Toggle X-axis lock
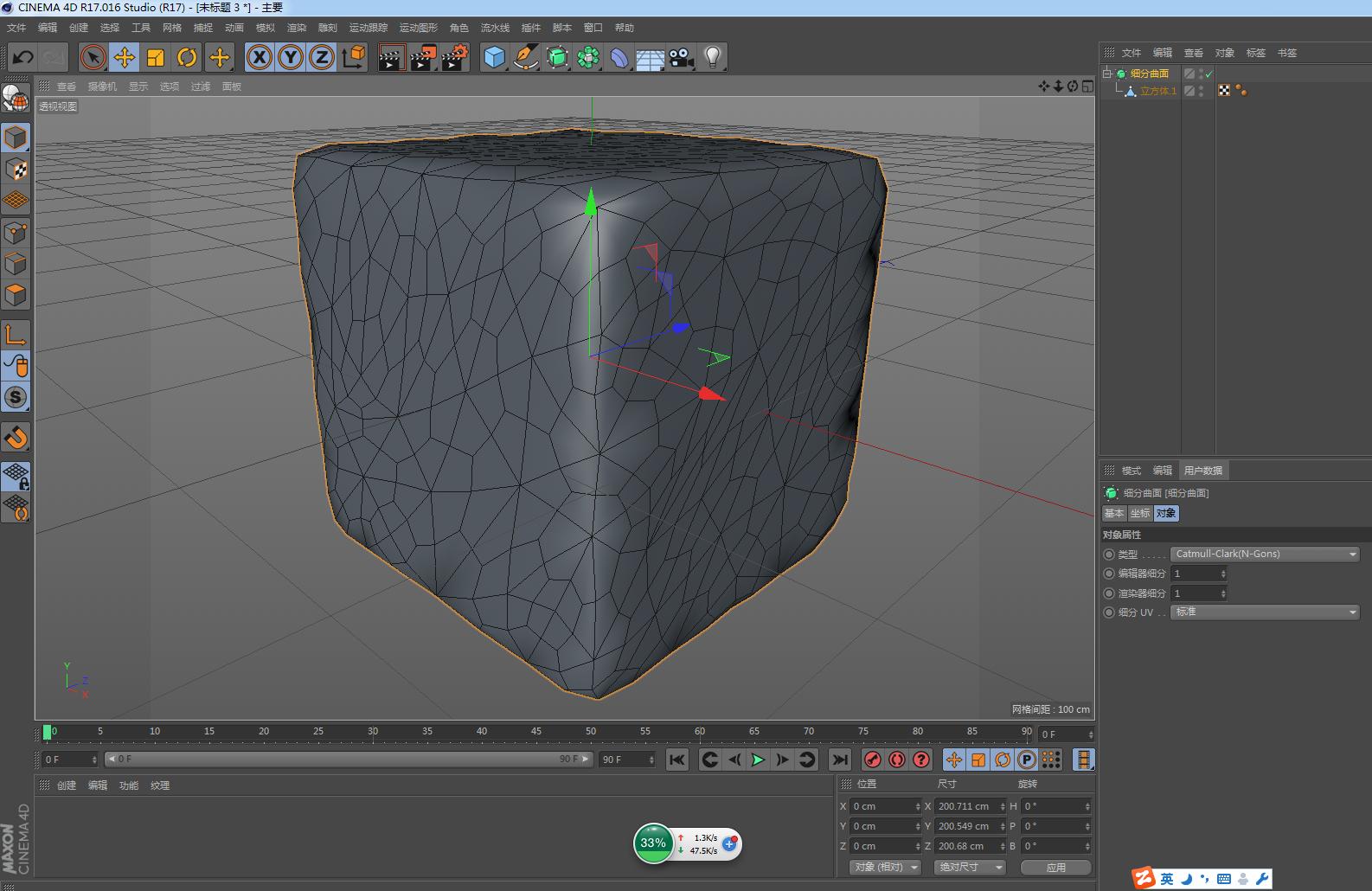This screenshot has width=1372, height=891. 259,58
